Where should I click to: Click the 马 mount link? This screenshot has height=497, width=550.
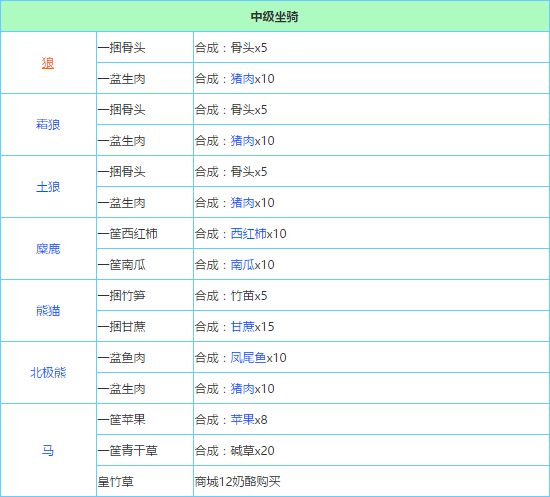point(48,450)
